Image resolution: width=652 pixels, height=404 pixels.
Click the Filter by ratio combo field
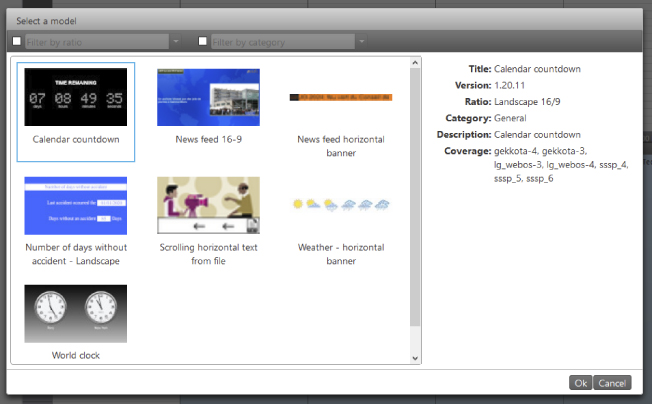[96, 42]
